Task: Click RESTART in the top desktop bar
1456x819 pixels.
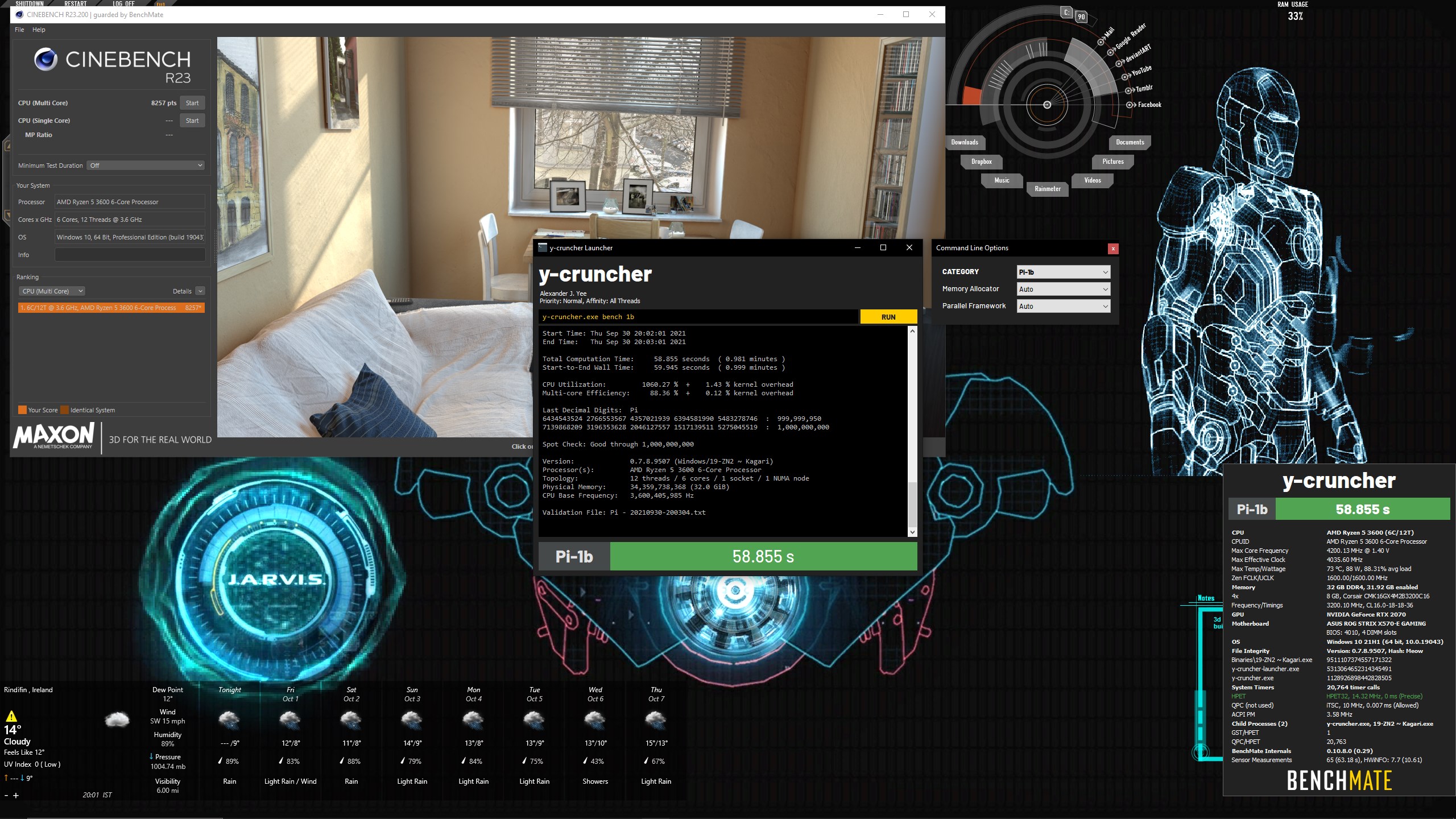Action: tap(75, 3)
